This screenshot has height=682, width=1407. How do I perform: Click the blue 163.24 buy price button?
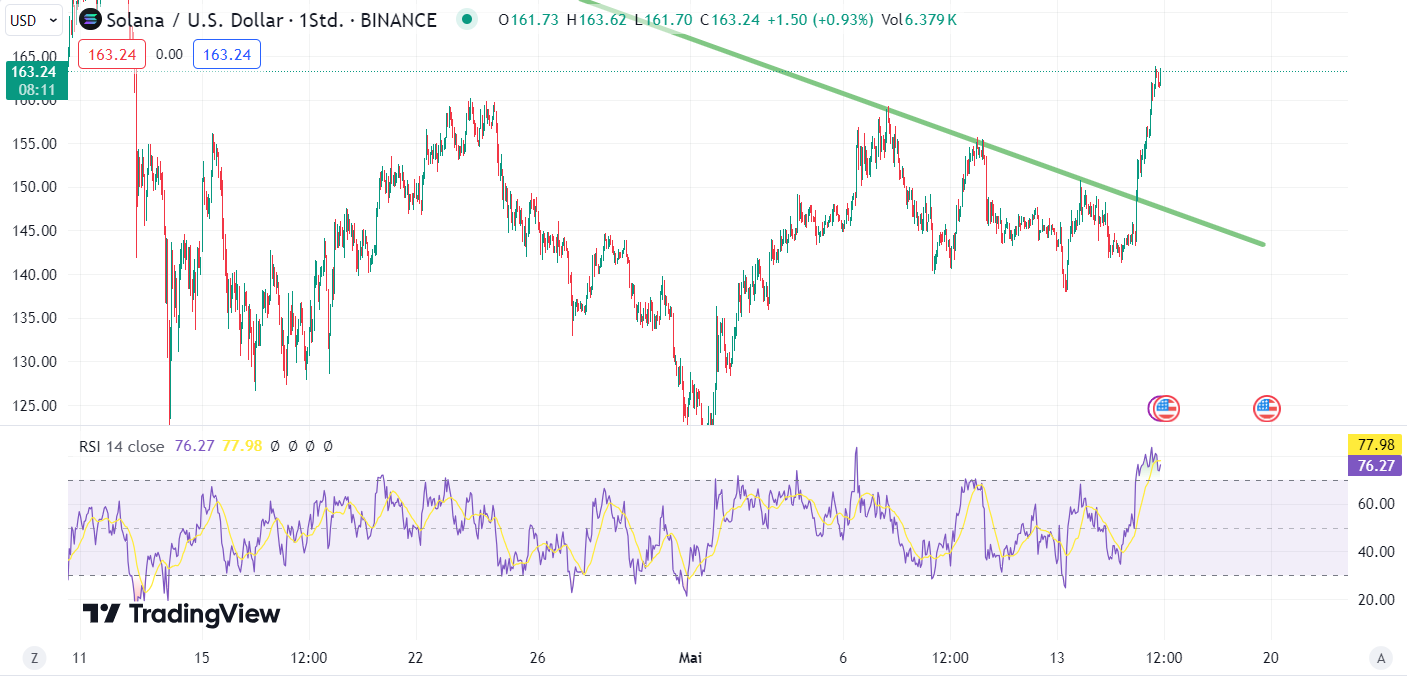(227, 54)
